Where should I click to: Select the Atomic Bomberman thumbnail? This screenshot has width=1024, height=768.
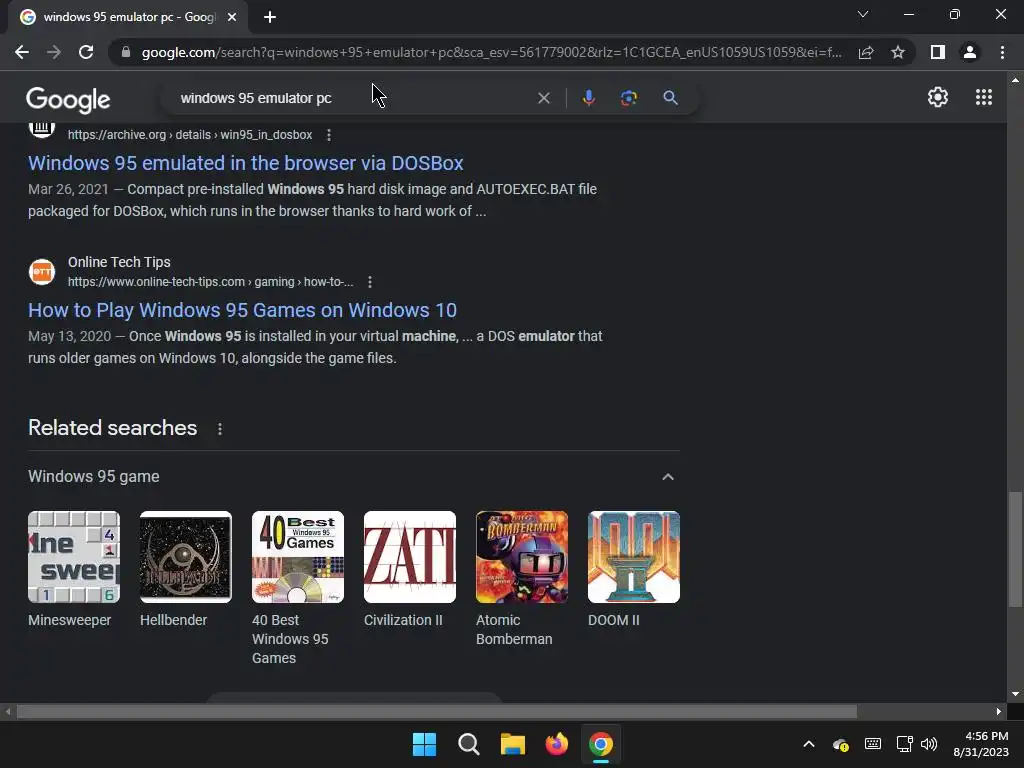522,557
